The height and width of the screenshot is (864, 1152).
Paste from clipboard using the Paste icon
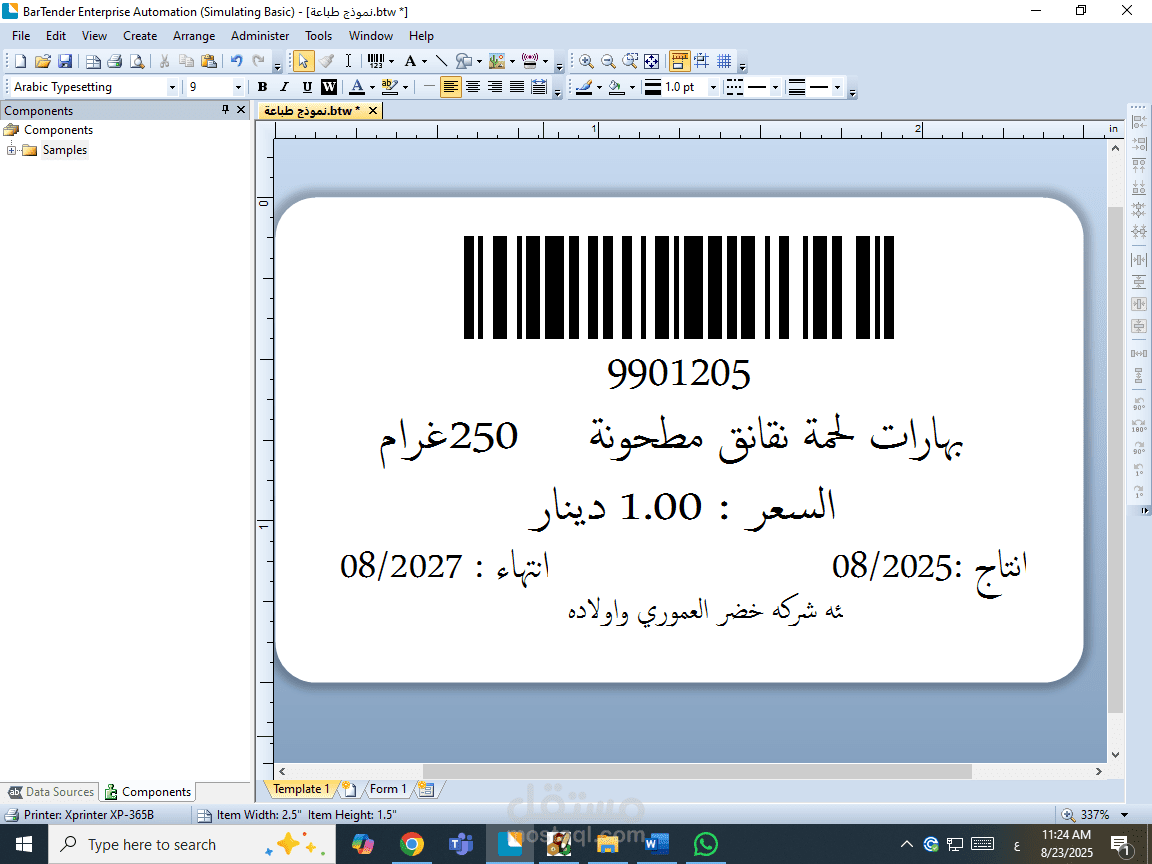point(209,61)
